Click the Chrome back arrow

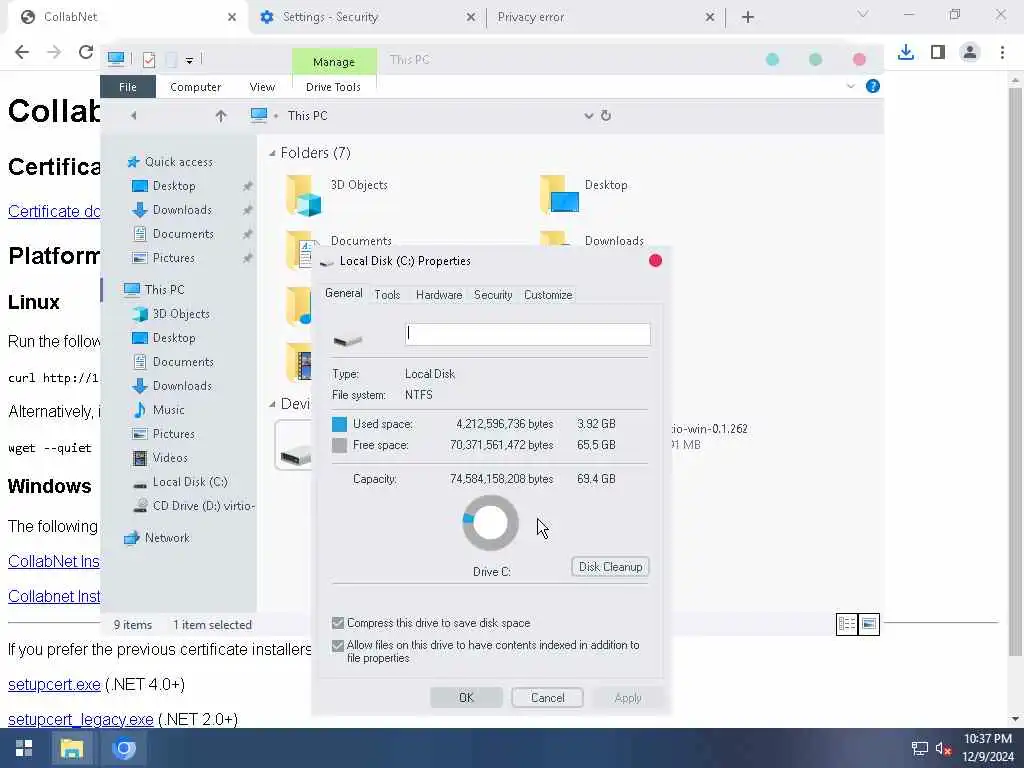click(x=22, y=52)
